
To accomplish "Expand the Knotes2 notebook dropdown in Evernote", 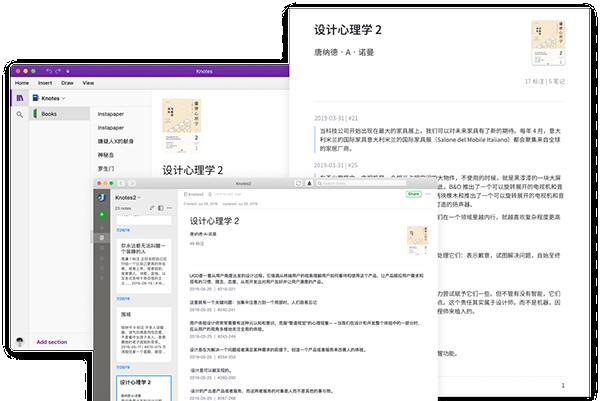I will click(x=139, y=197).
